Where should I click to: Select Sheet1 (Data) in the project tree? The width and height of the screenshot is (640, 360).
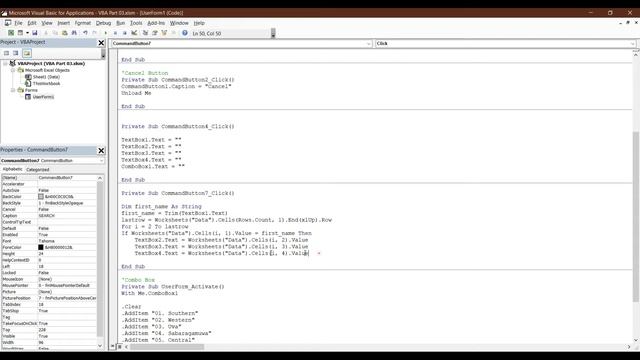point(46,77)
